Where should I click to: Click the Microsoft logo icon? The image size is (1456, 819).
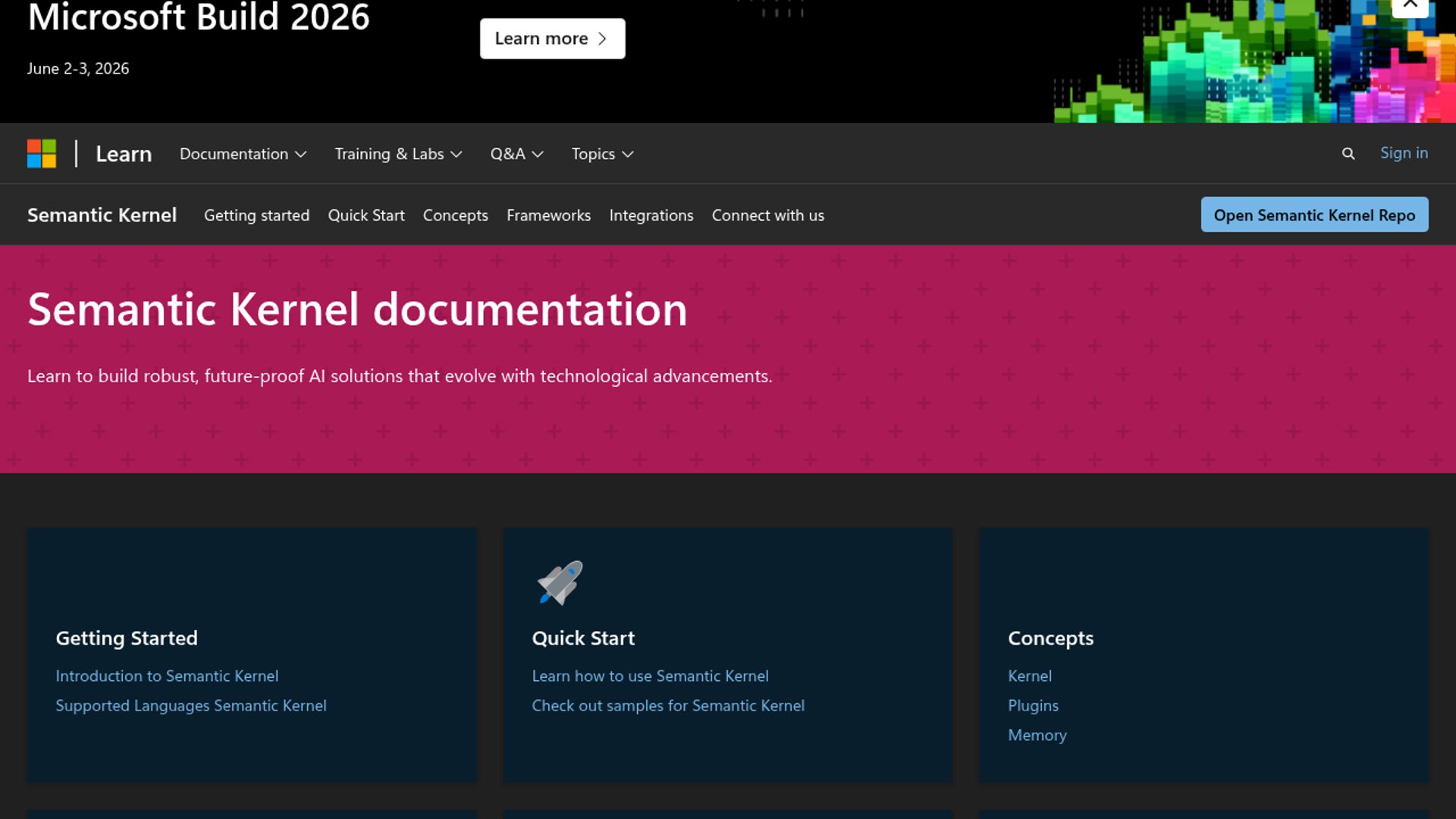42,153
